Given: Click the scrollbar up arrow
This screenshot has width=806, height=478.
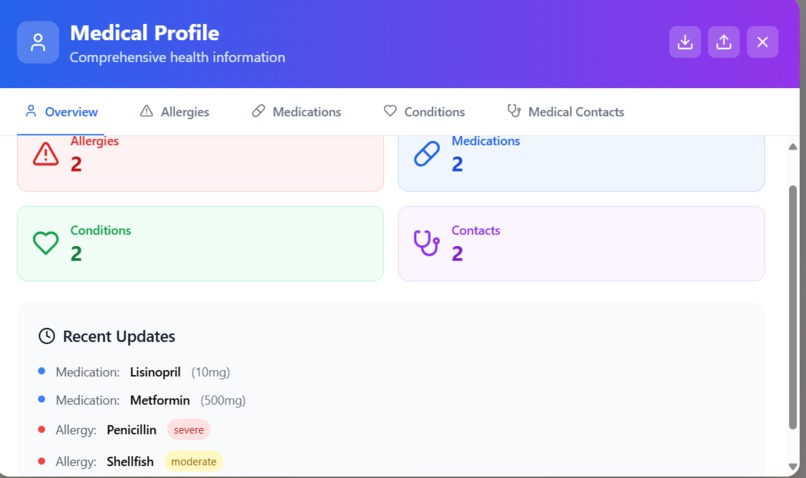Looking at the screenshot, I should coord(793,147).
